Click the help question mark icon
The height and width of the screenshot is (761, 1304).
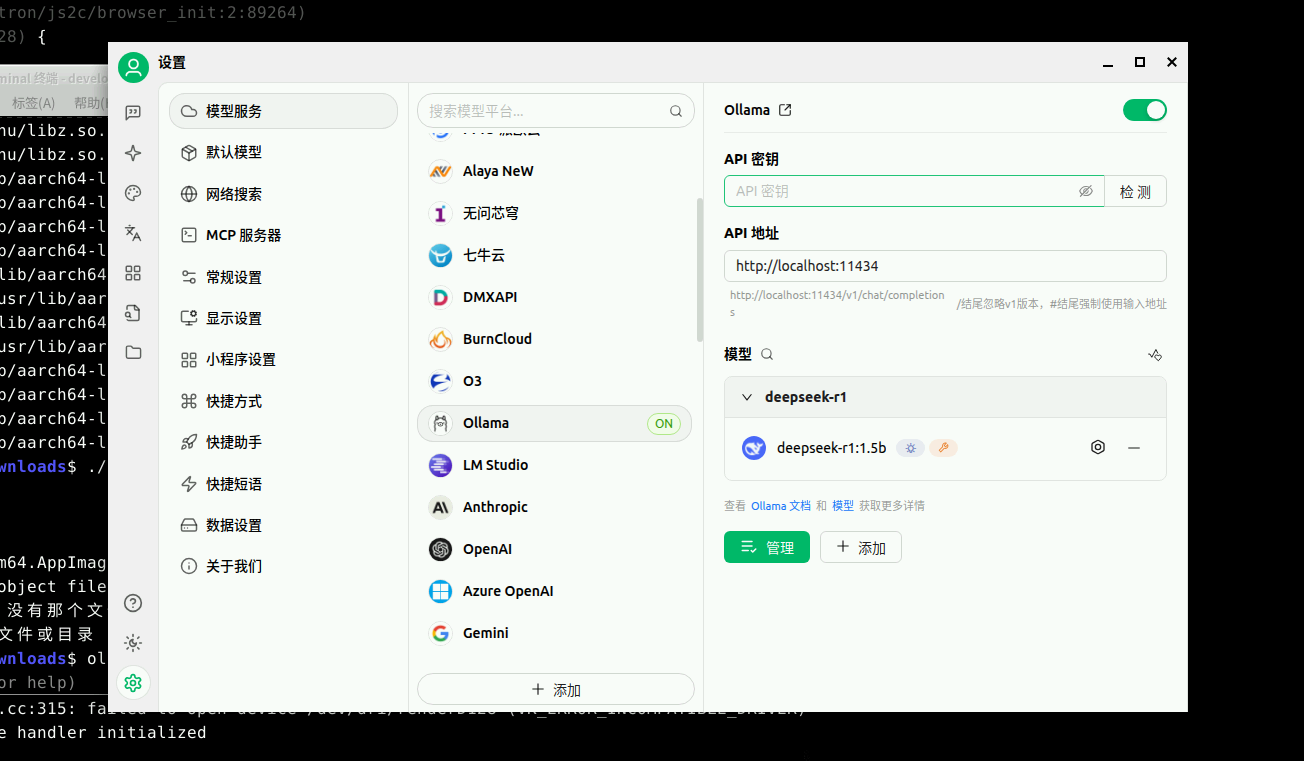point(133,603)
